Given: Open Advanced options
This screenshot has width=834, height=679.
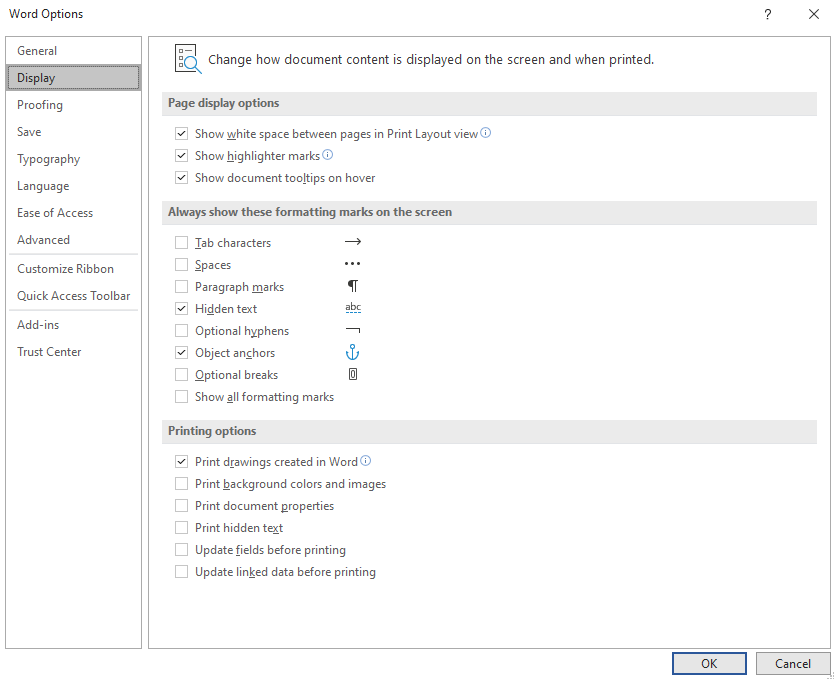Looking at the screenshot, I should 73,240.
